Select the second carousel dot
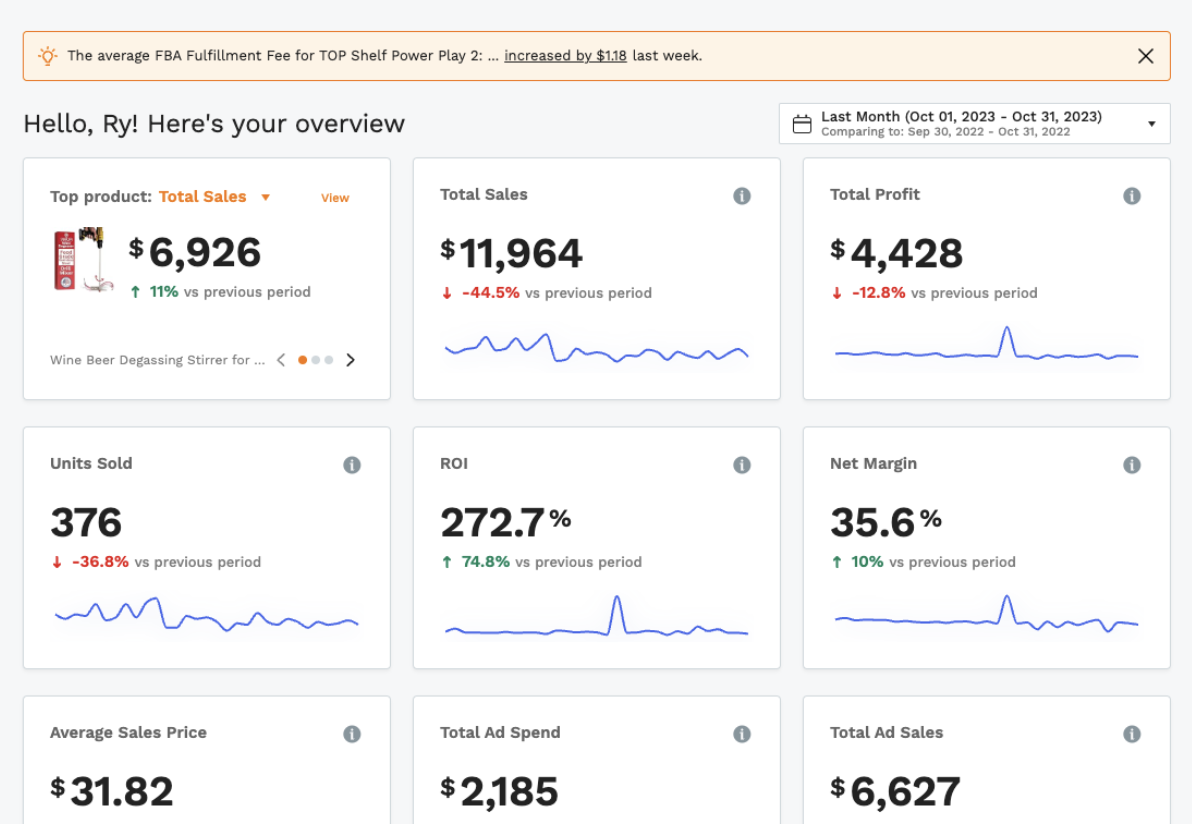Viewport: 1192px width, 824px height. pos(315,360)
